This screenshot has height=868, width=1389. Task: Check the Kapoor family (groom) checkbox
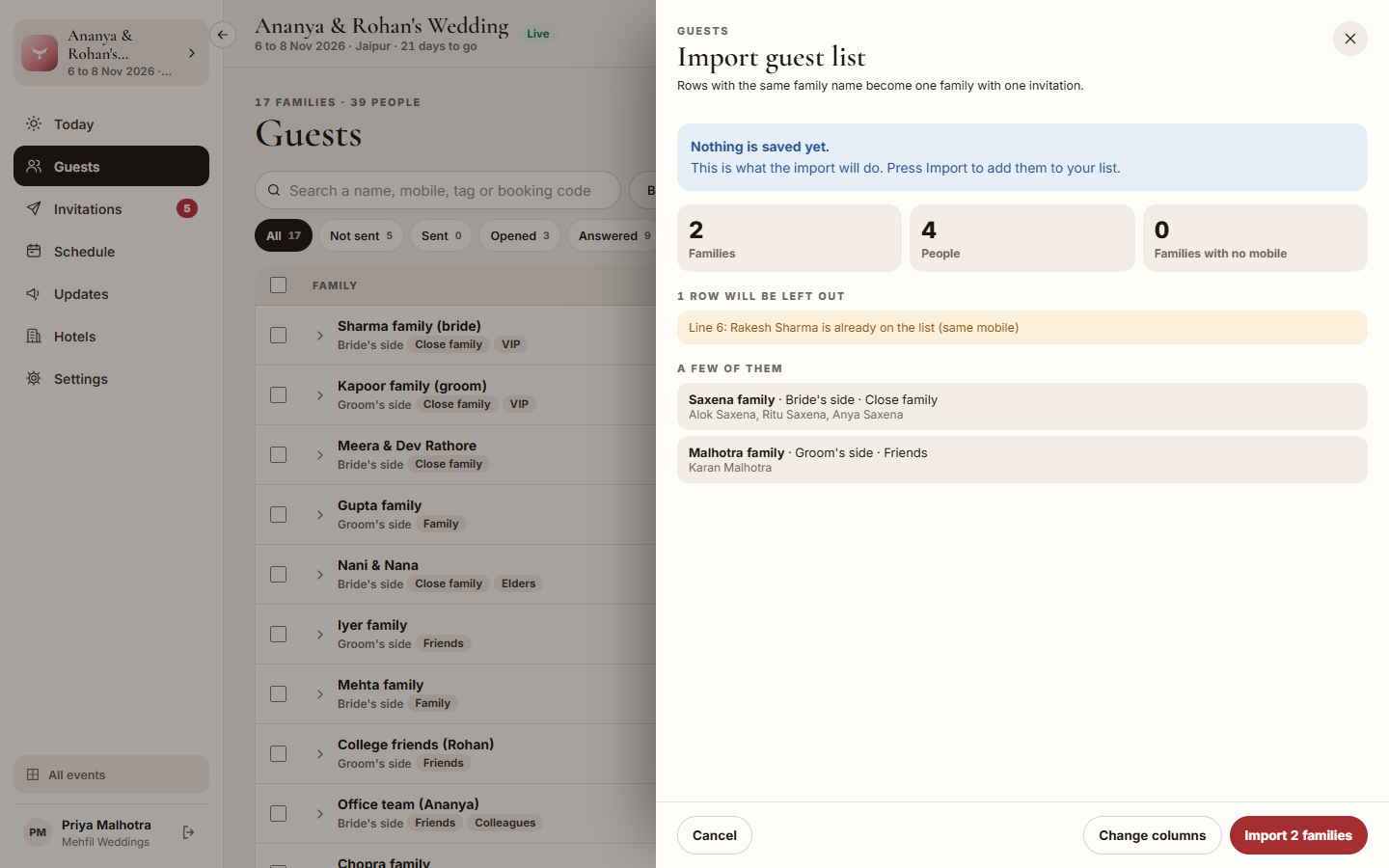click(x=279, y=394)
